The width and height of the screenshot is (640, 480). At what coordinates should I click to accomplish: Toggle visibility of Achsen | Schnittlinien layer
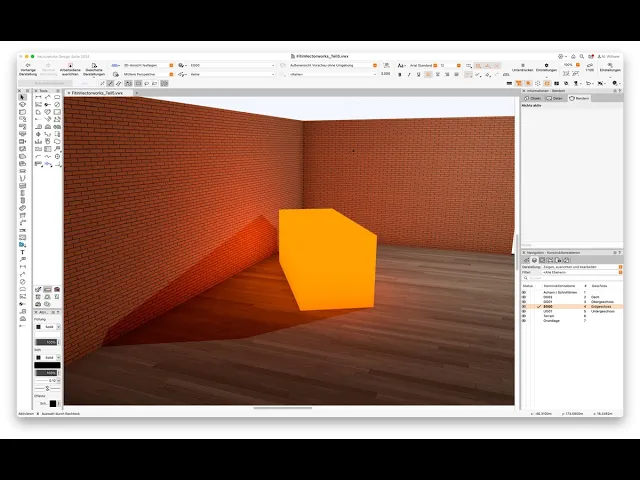524,292
